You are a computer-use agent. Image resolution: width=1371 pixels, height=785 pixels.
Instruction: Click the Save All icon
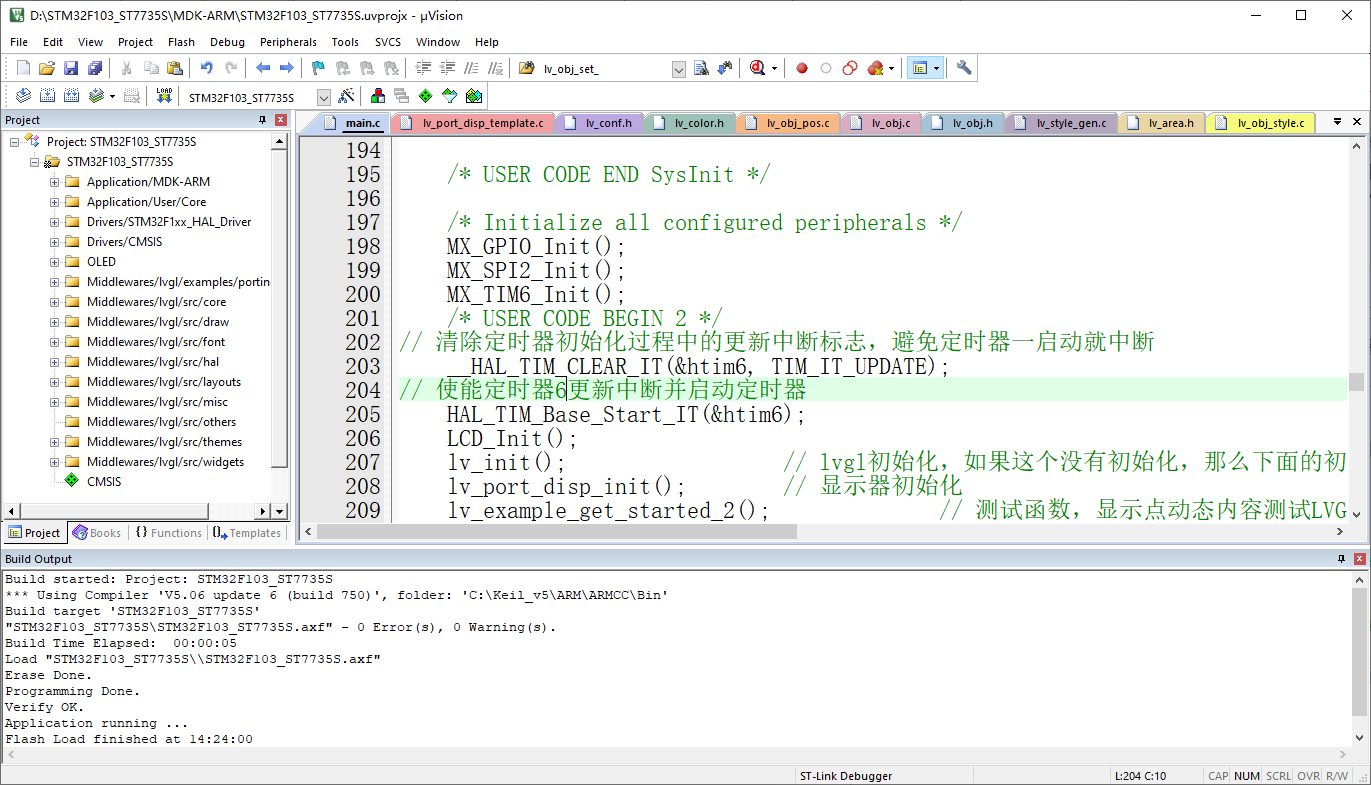pos(95,68)
